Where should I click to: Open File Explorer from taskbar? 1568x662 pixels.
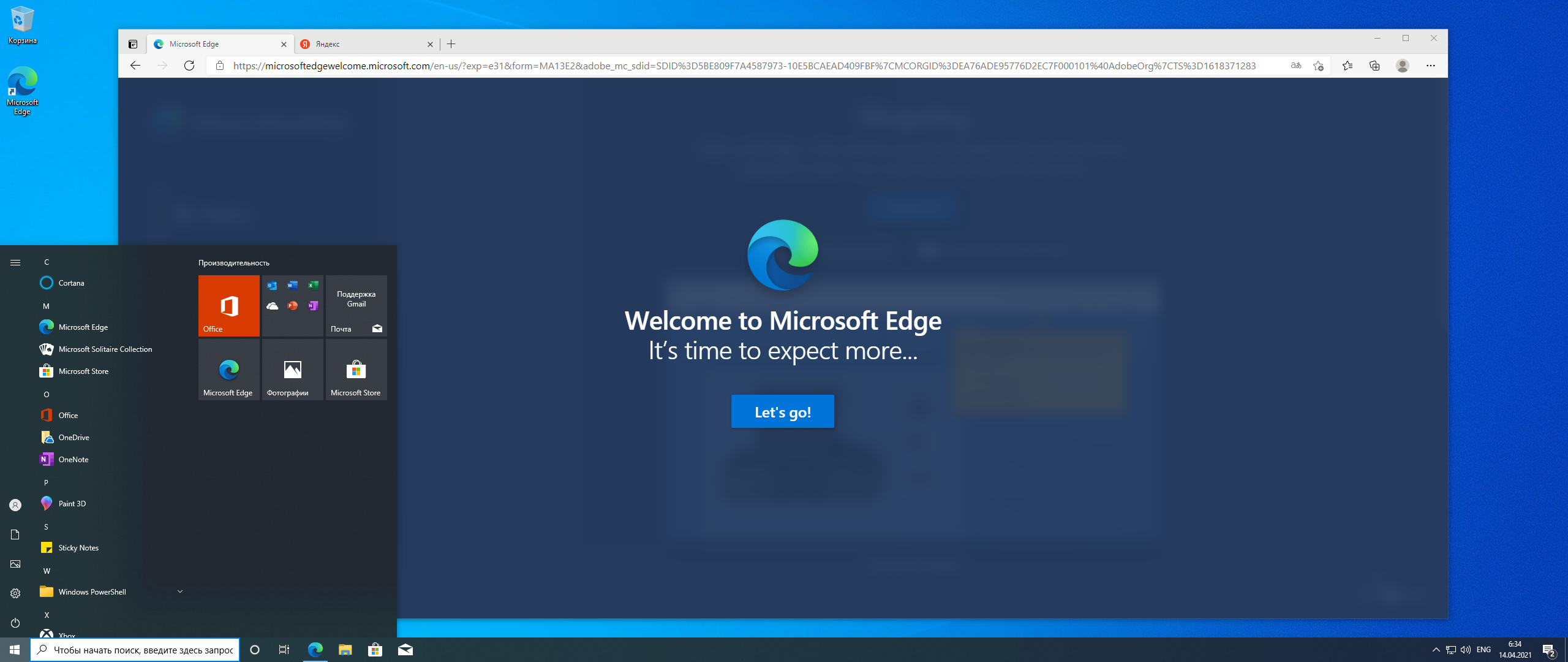click(x=345, y=650)
